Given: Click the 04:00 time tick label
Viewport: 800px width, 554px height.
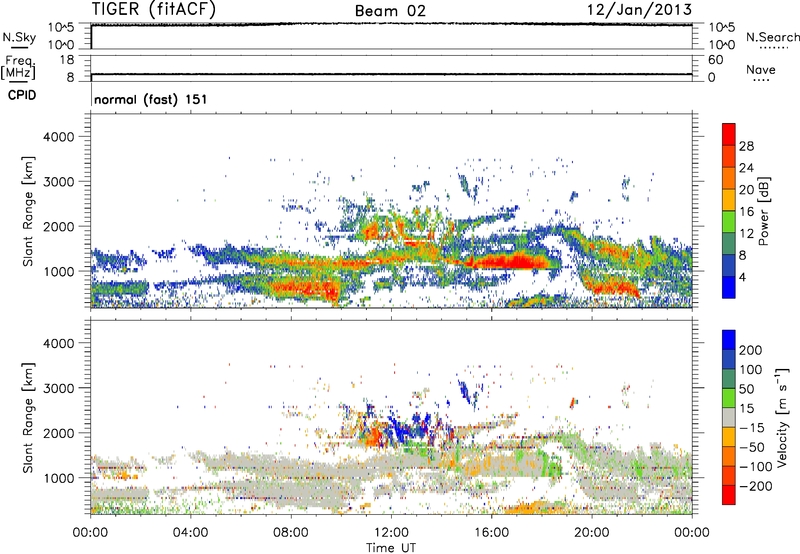Looking at the screenshot, I should pos(190,533).
